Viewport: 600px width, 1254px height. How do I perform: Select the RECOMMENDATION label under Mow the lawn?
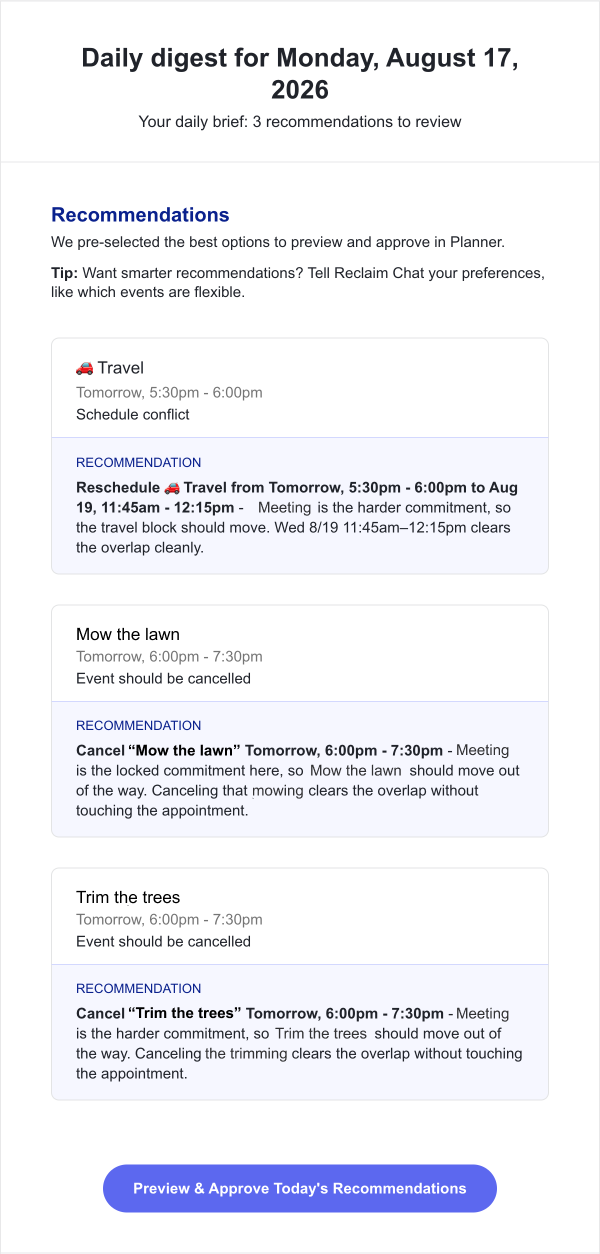point(139,726)
